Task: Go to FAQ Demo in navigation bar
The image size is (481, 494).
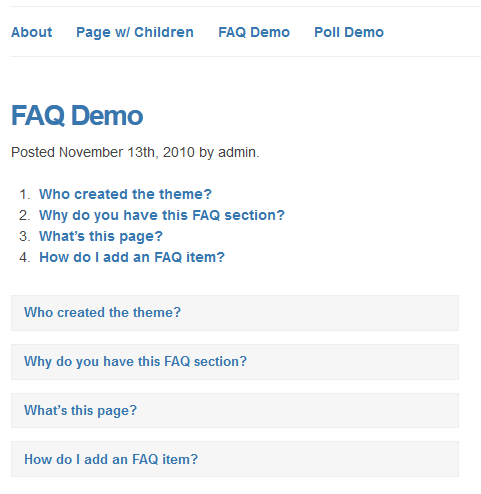Action: 254,32
